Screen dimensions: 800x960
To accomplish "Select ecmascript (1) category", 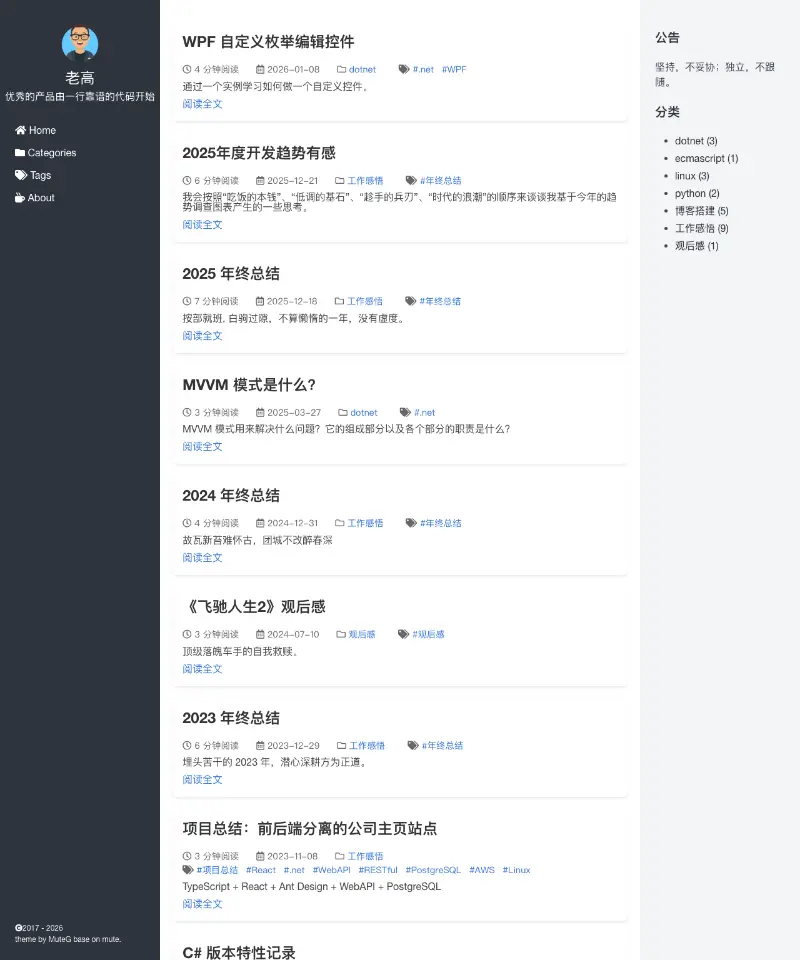I will coord(706,159).
